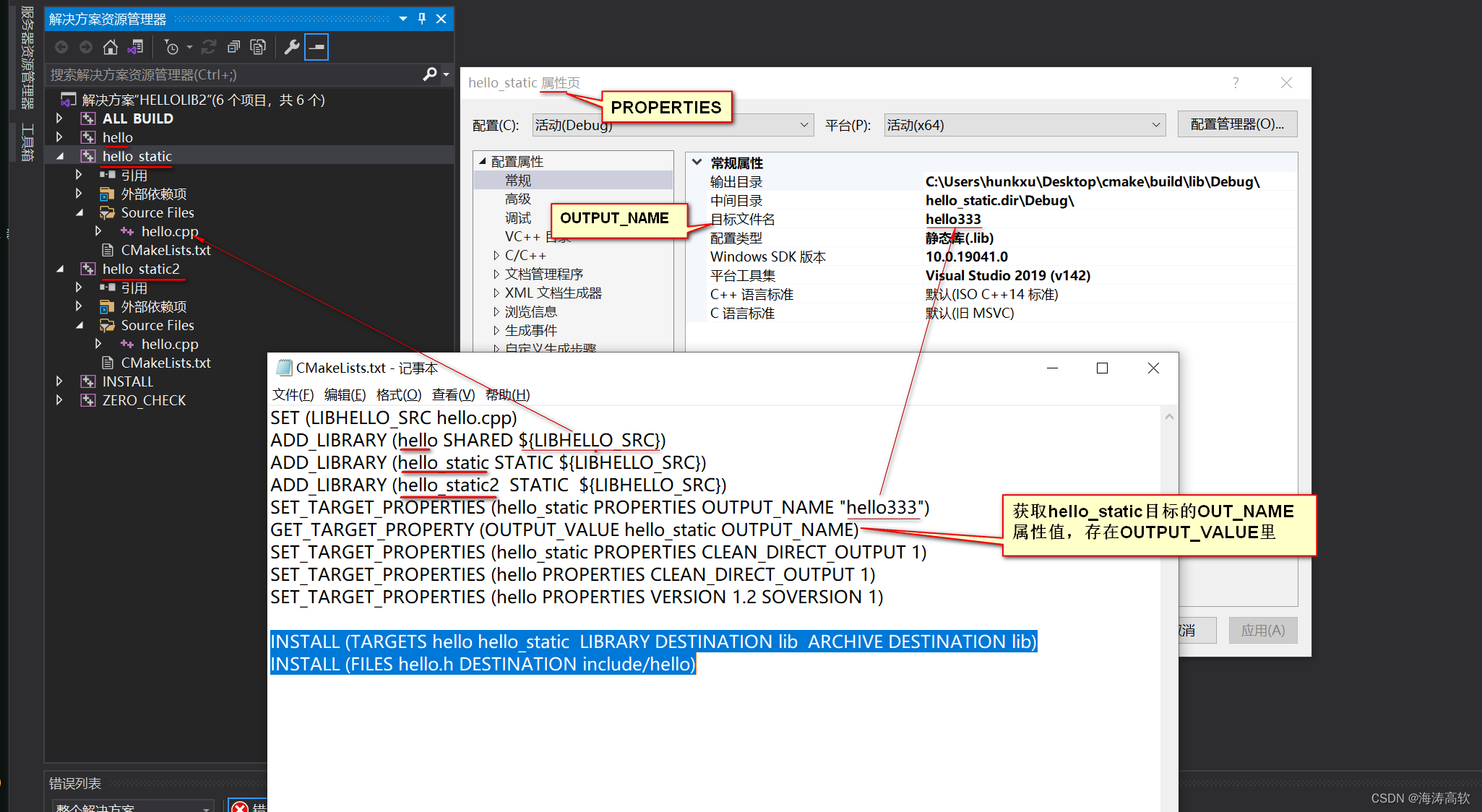The height and width of the screenshot is (812, 1482).
Task: Pin the Solution Explorer panel
Action: coord(422,19)
